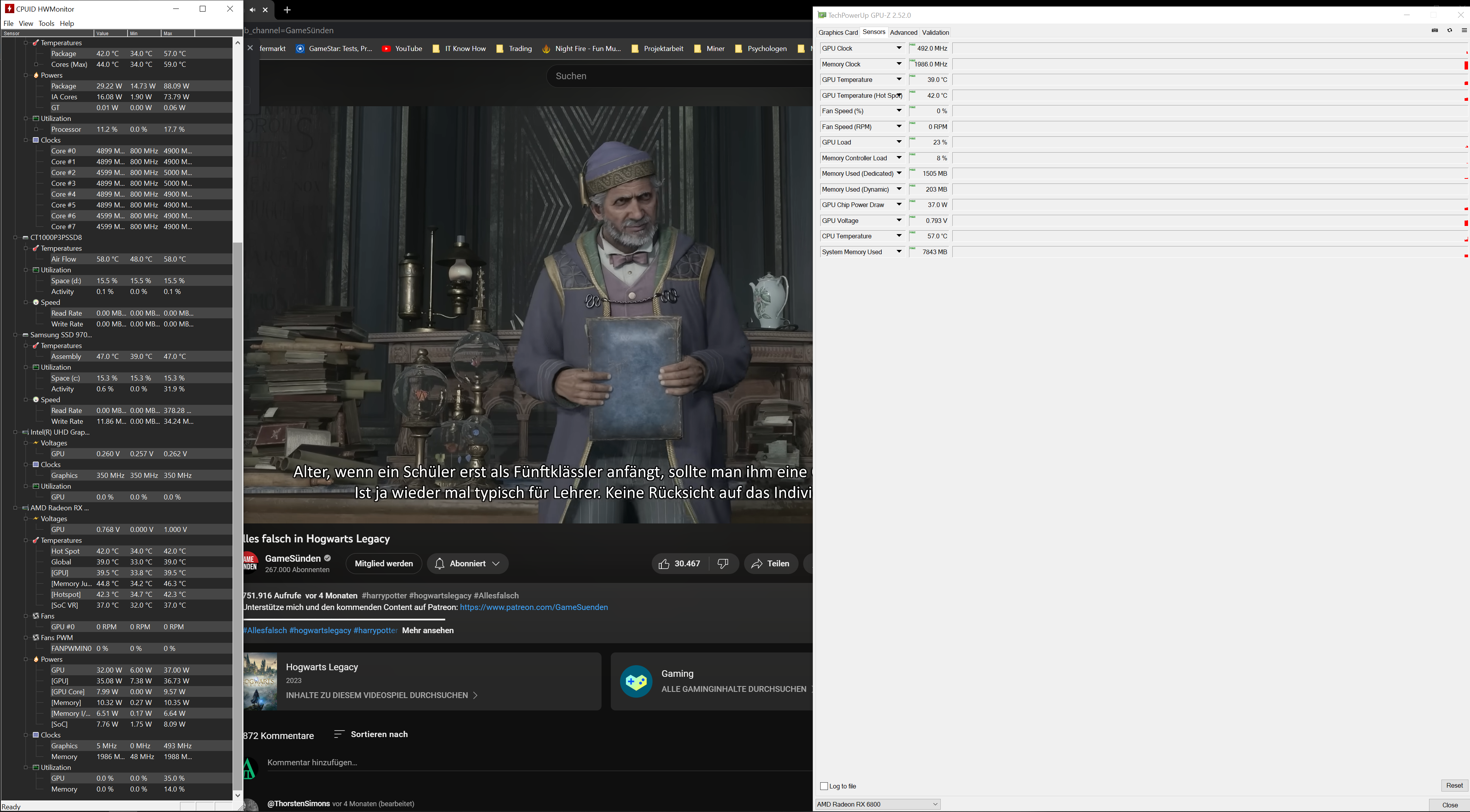Click the Gaming category controller icon
Viewport: 1470px width, 812px height.
[636, 681]
